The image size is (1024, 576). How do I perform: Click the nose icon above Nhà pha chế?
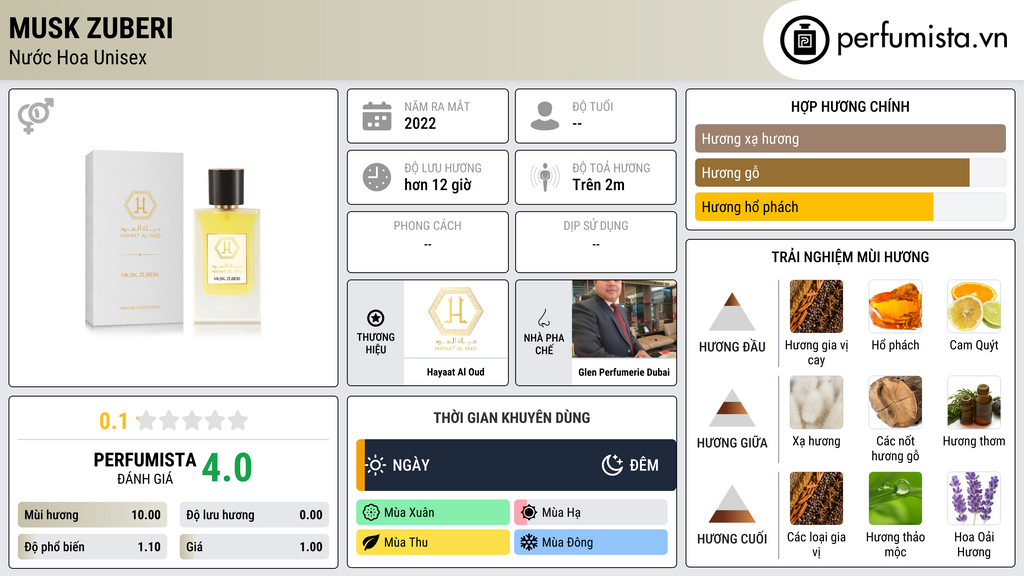(543, 318)
